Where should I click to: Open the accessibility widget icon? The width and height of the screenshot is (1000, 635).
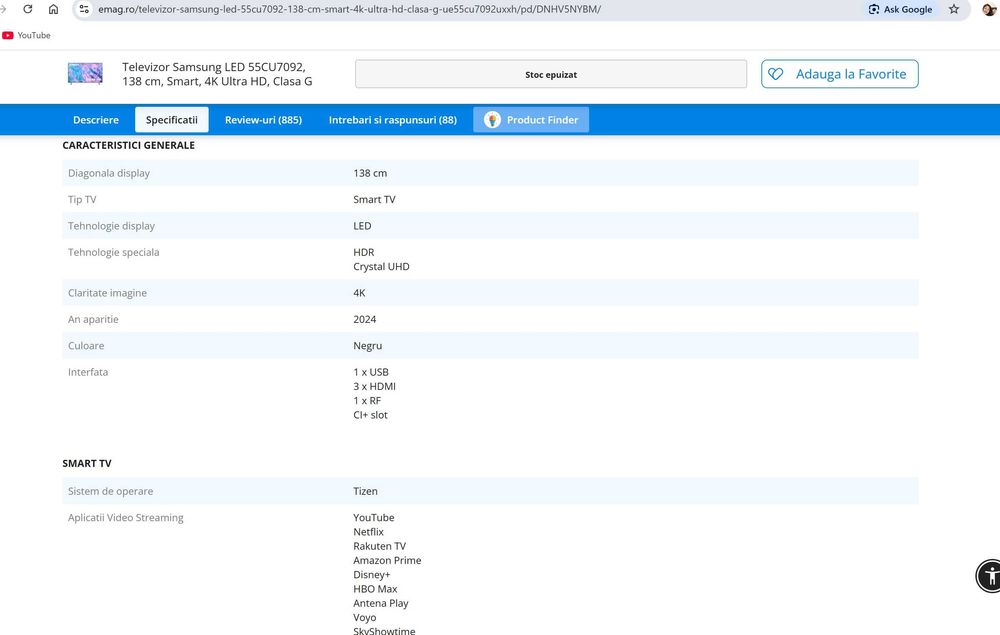(990, 576)
